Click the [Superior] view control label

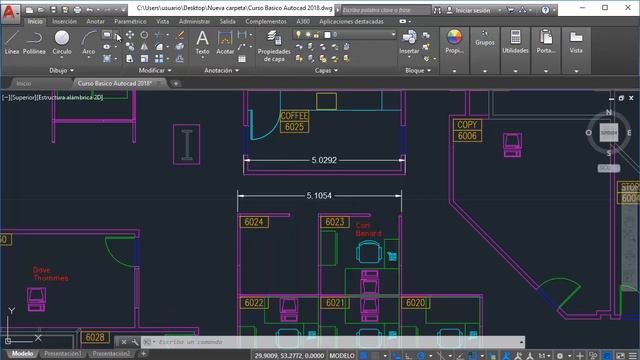pos(24,97)
